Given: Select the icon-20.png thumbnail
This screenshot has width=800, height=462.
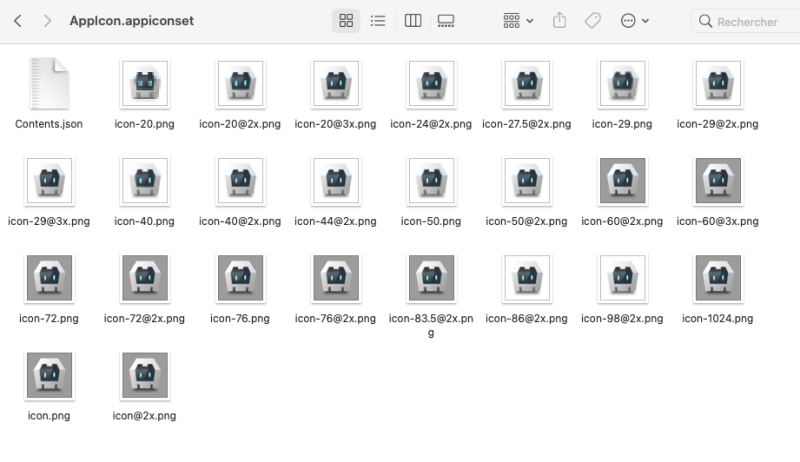Looking at the screenshot, I should [x=145, y=84].
